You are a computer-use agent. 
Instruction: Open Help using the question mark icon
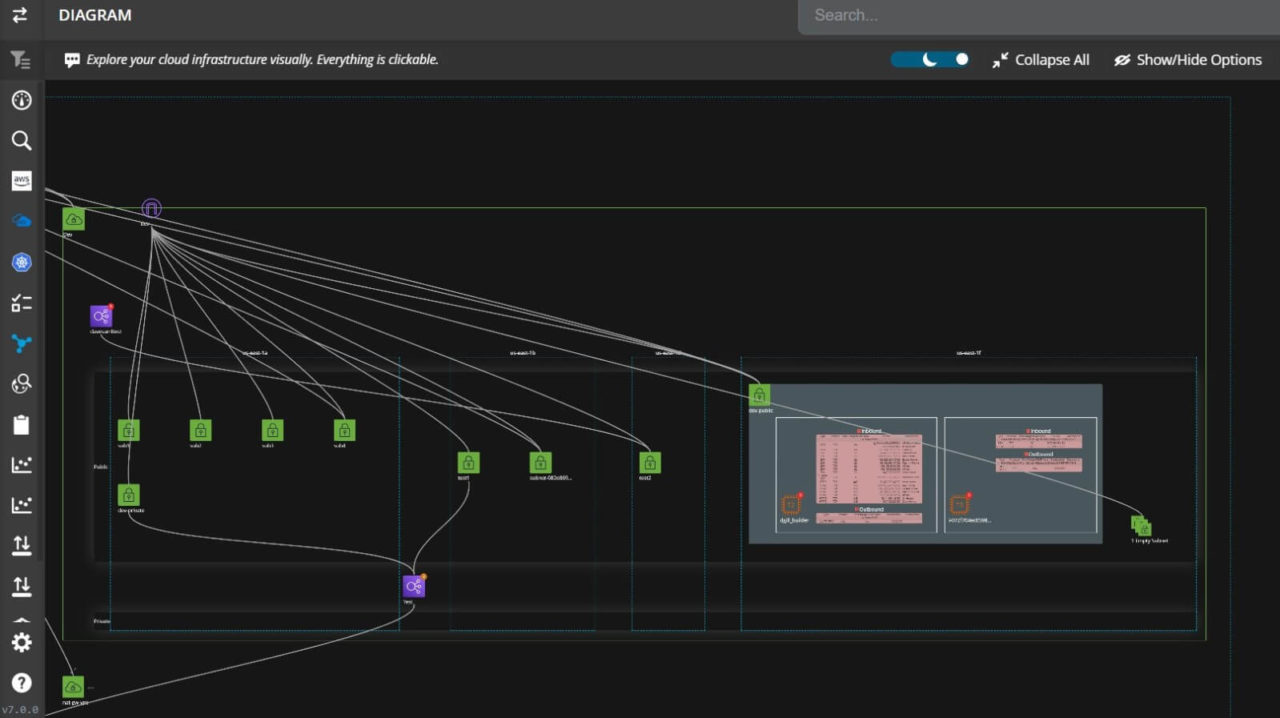21,682
